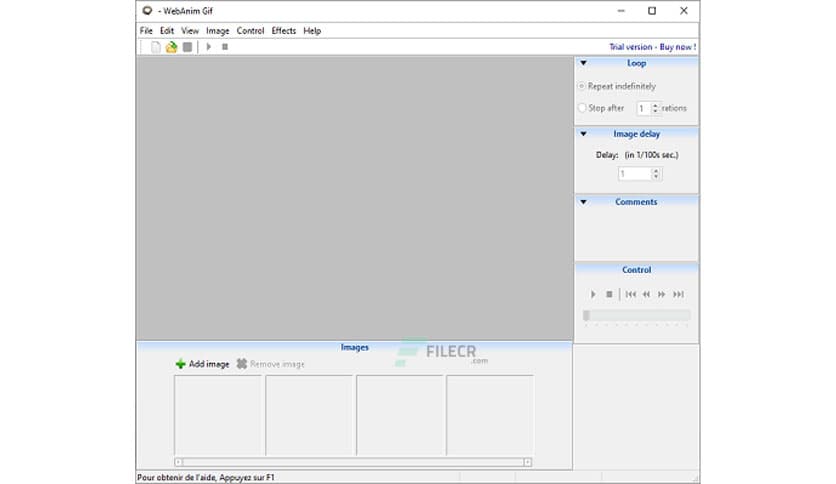The height and width of the screenshot is (484, 836).
Task: Click the '(in 1/100s sec.)' label
Action: tap(652, 155)
